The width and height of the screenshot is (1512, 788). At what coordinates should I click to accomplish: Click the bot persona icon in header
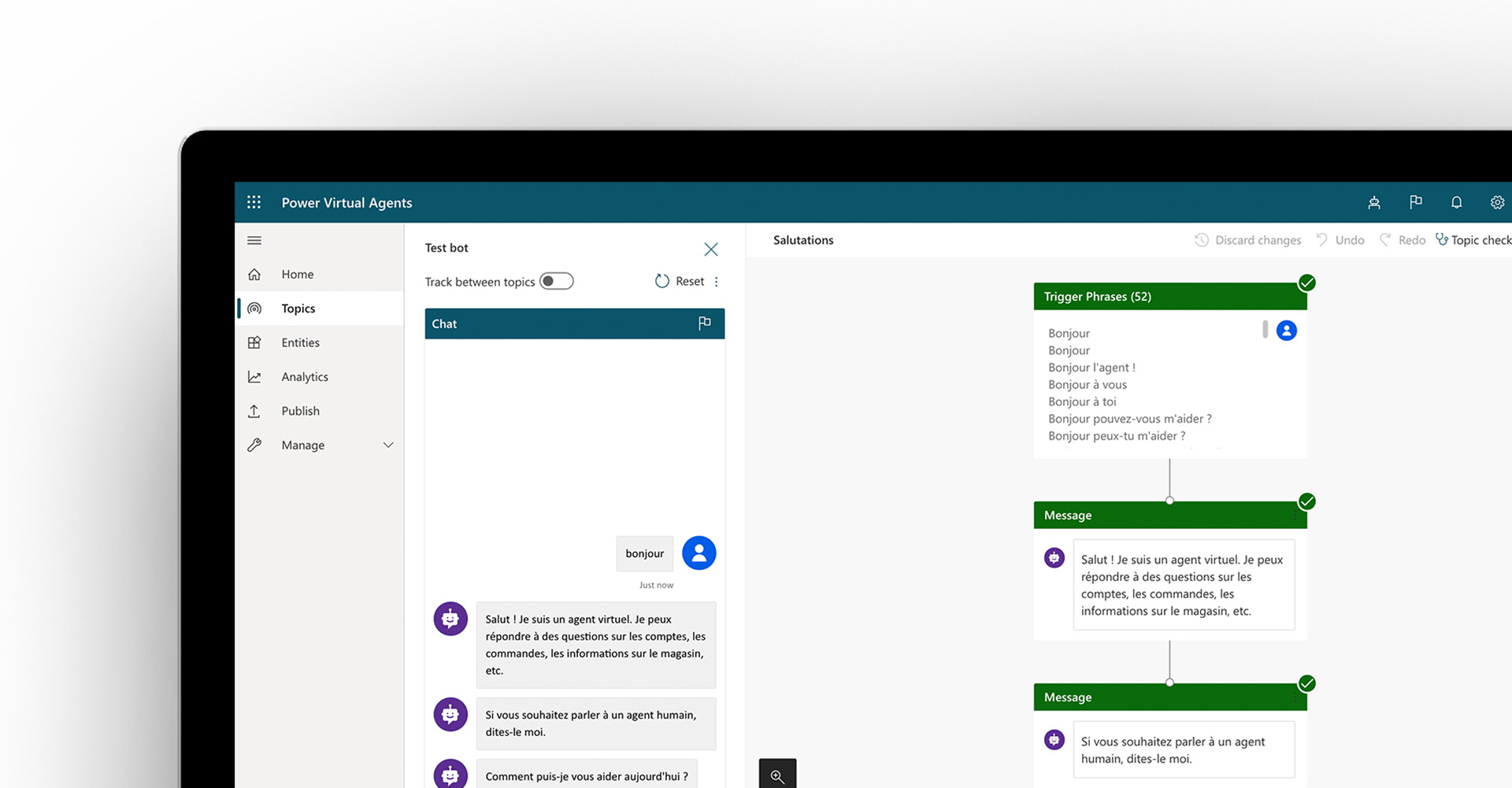(1374, 202)
